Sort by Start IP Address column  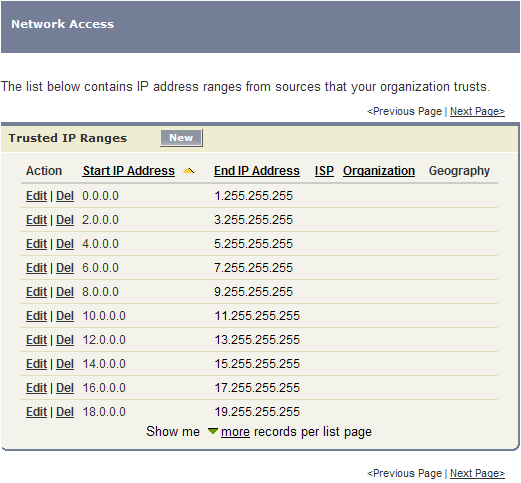[x=129, y=171]
